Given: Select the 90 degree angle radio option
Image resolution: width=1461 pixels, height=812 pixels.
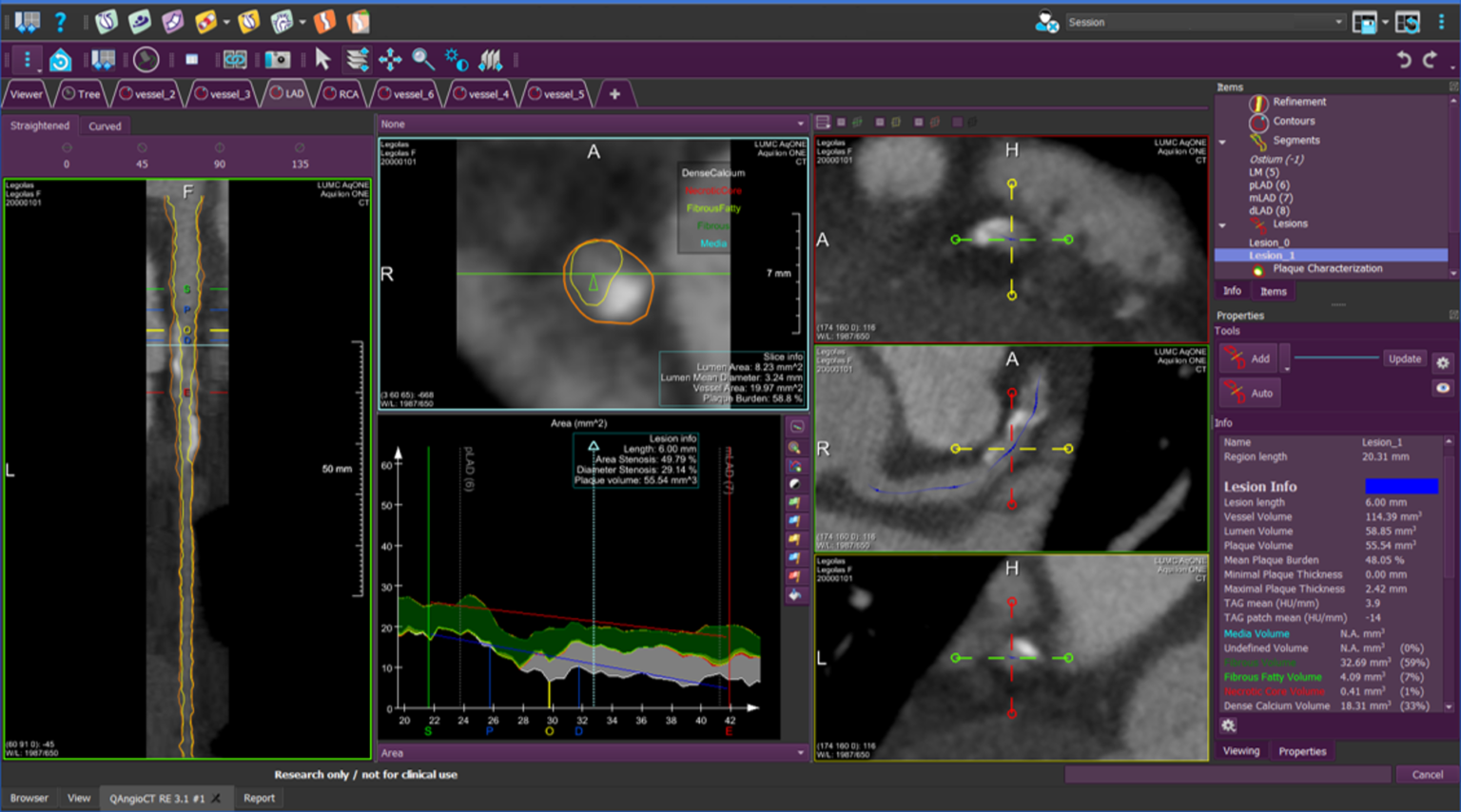Looking at the screenshot, I should coord(220,147).
